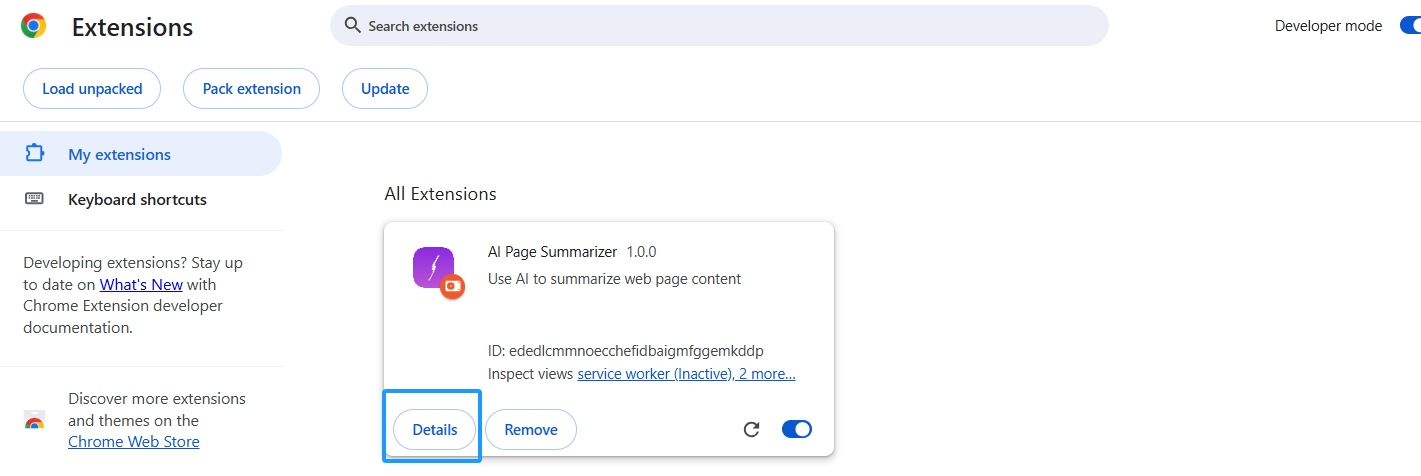This screenshot has height=476, width=1421.
Task: Open Details for AI Page Summarizer
Action: pos(434,430)
